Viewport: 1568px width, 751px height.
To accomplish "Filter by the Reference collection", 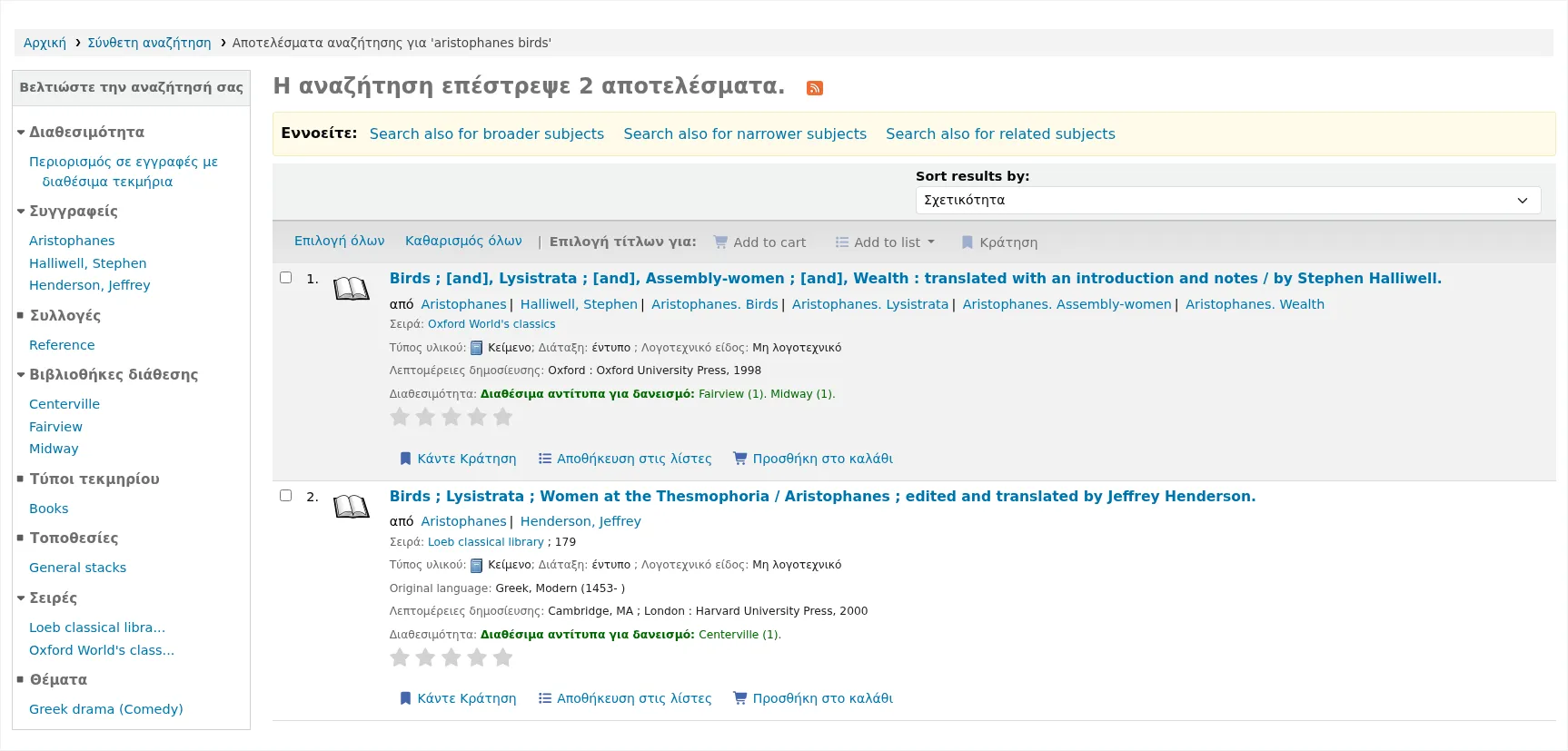I will tap(62, 345).
